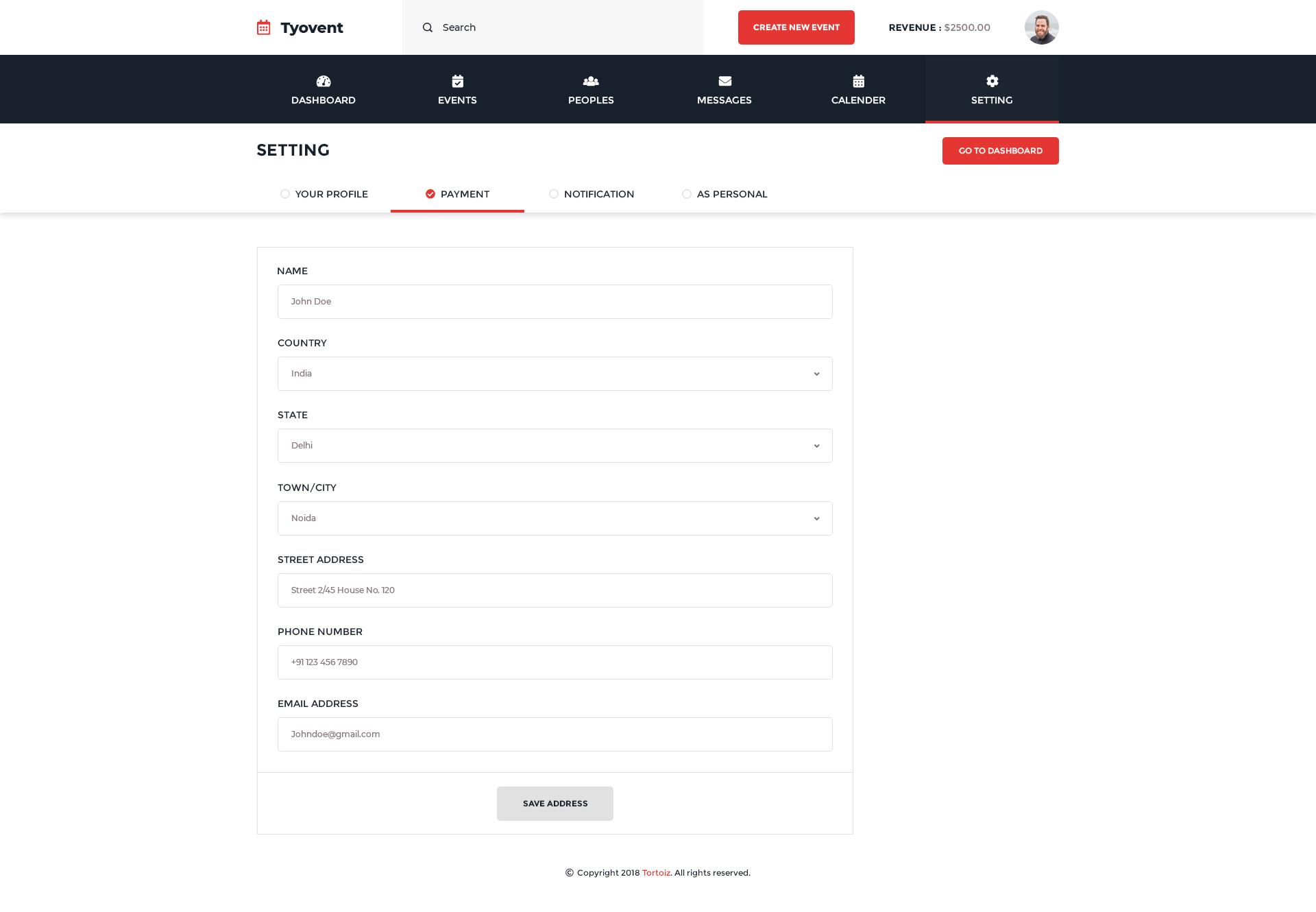The image size is (1316, 912).
Task: Switch to the Payment tab
Action: point(457,194)
